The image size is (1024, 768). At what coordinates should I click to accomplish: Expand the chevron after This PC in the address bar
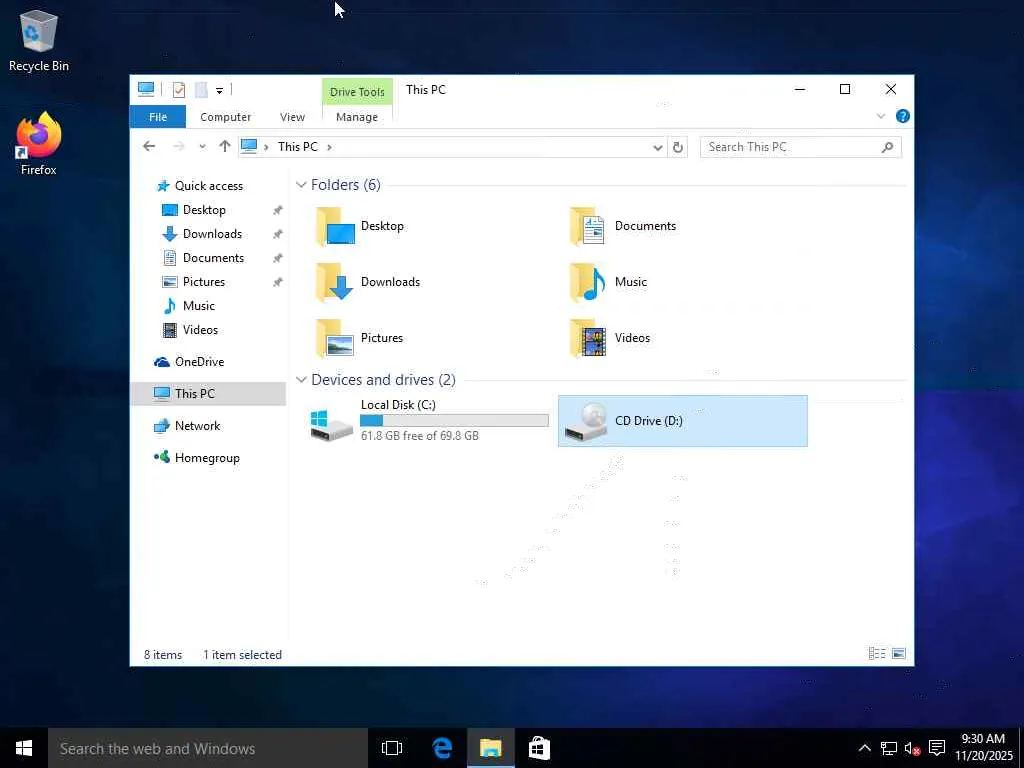click(329, 147)
